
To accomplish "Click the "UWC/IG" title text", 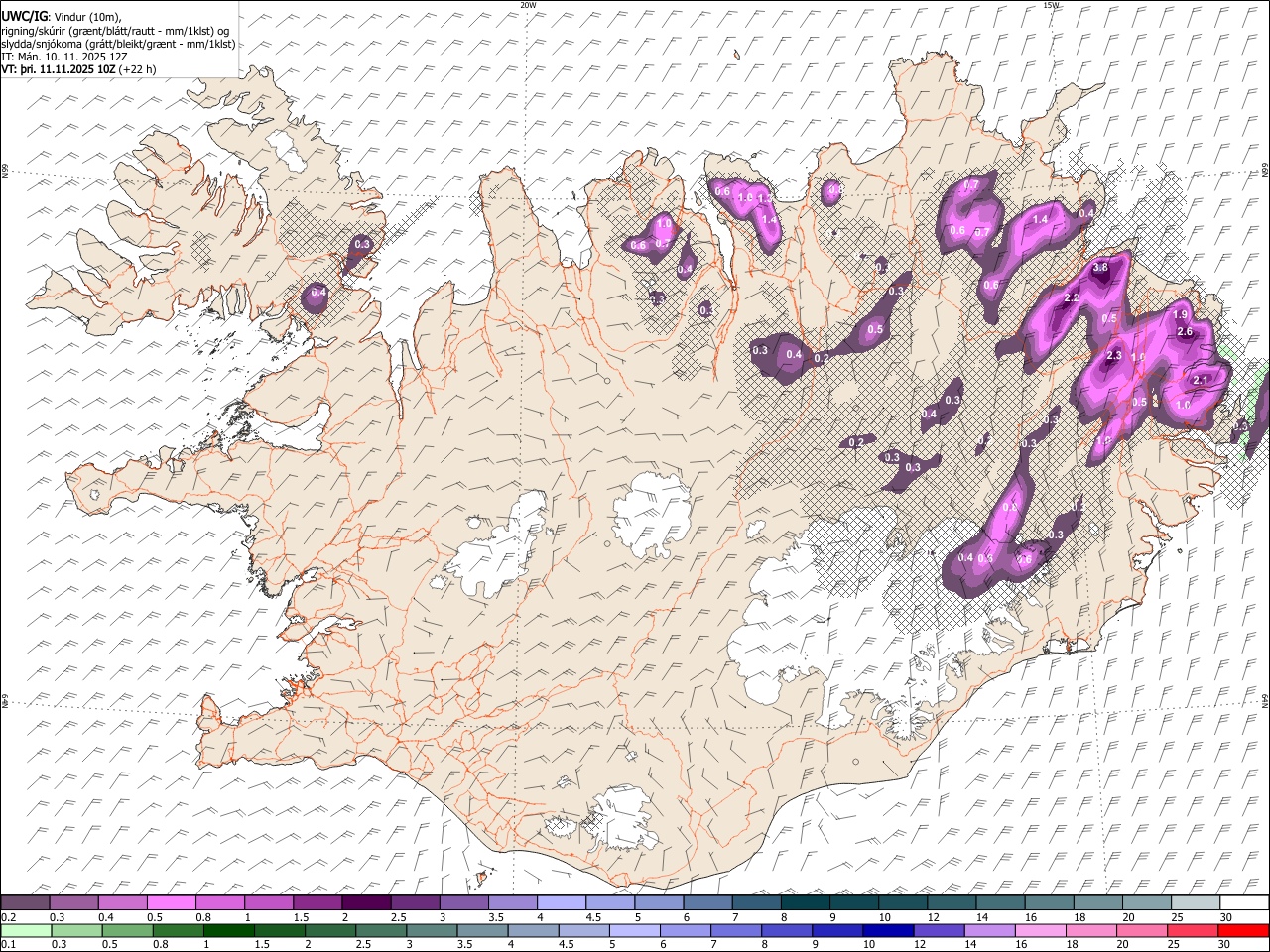I will point(23,17).
